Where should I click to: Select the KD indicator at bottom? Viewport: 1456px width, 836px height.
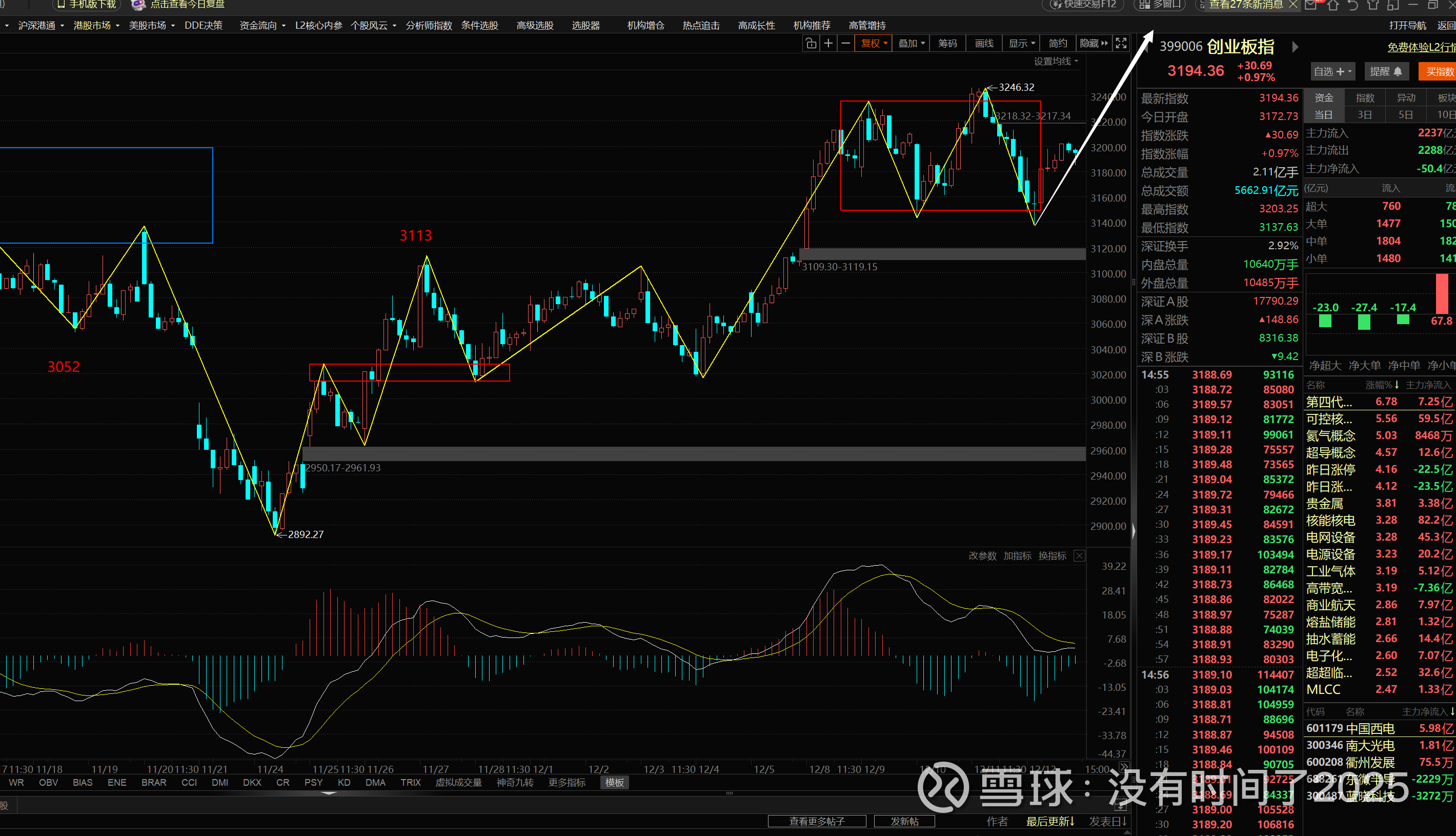click(x=344, y=783)
